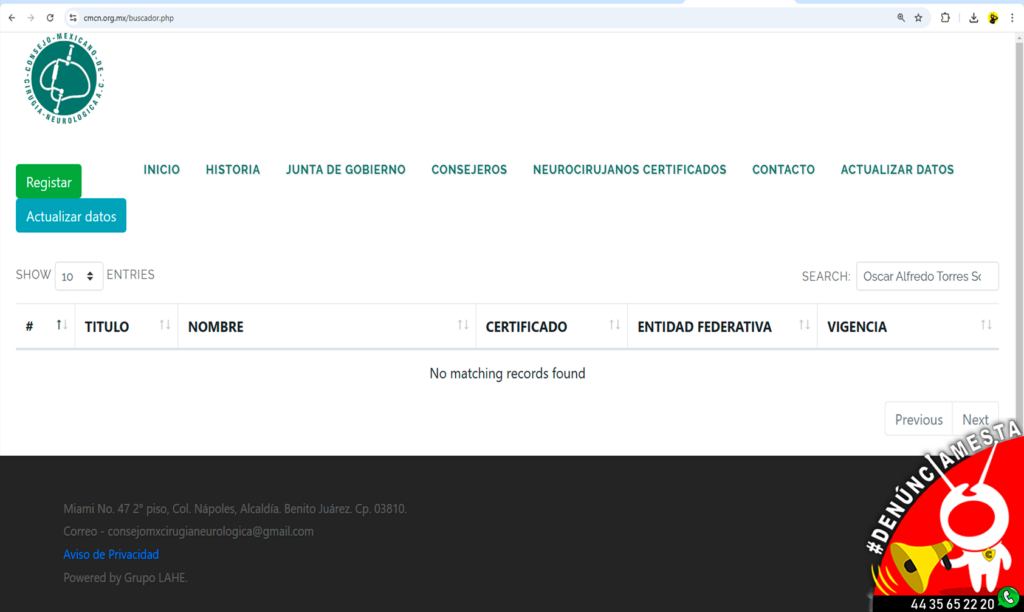Open the Aviso de Privacidad link
The width and height of the screenshot is (1024, 612).
pos(111,554)
